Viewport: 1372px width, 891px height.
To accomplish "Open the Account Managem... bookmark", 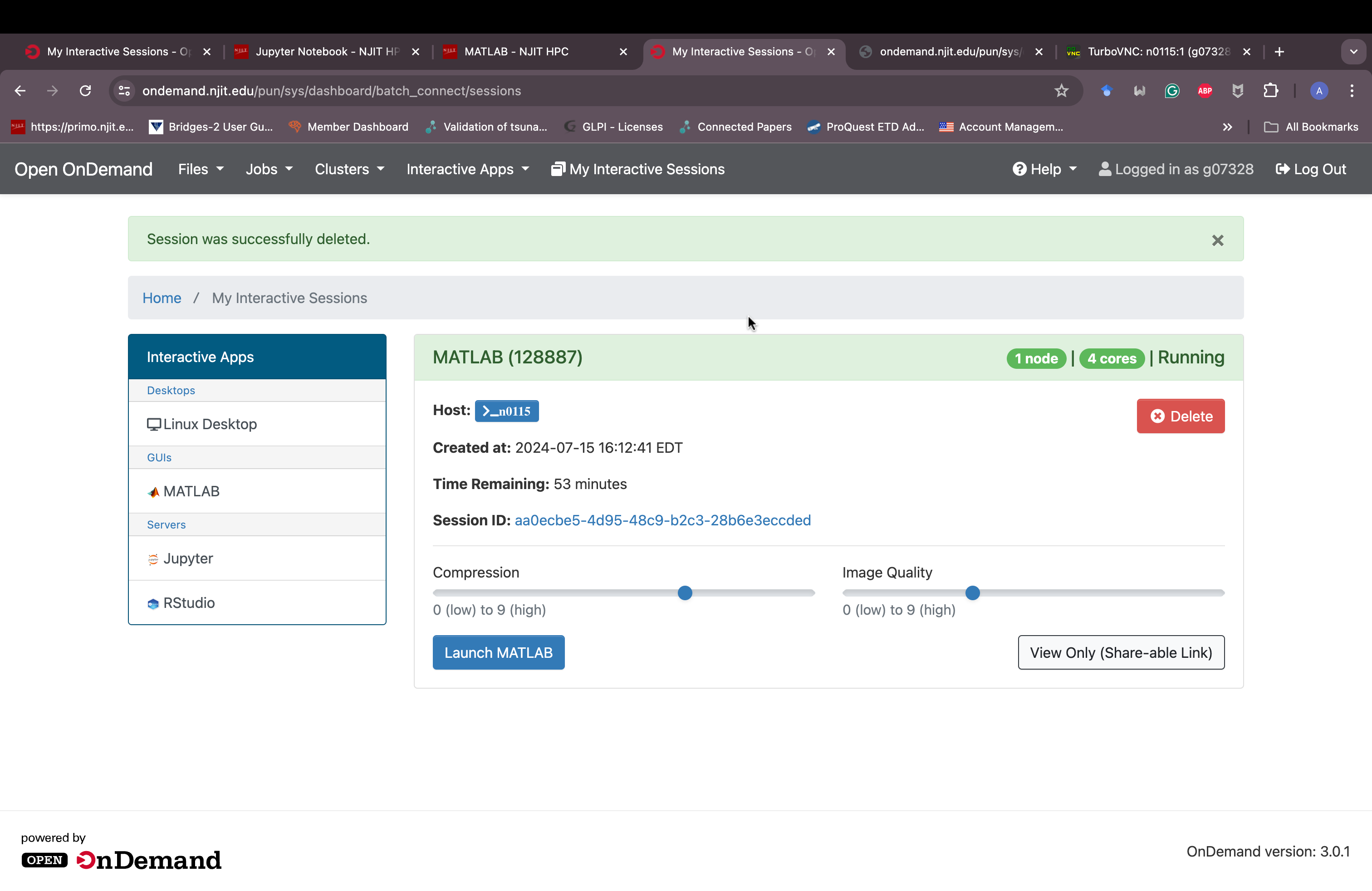I will [x=1001, y=127].
